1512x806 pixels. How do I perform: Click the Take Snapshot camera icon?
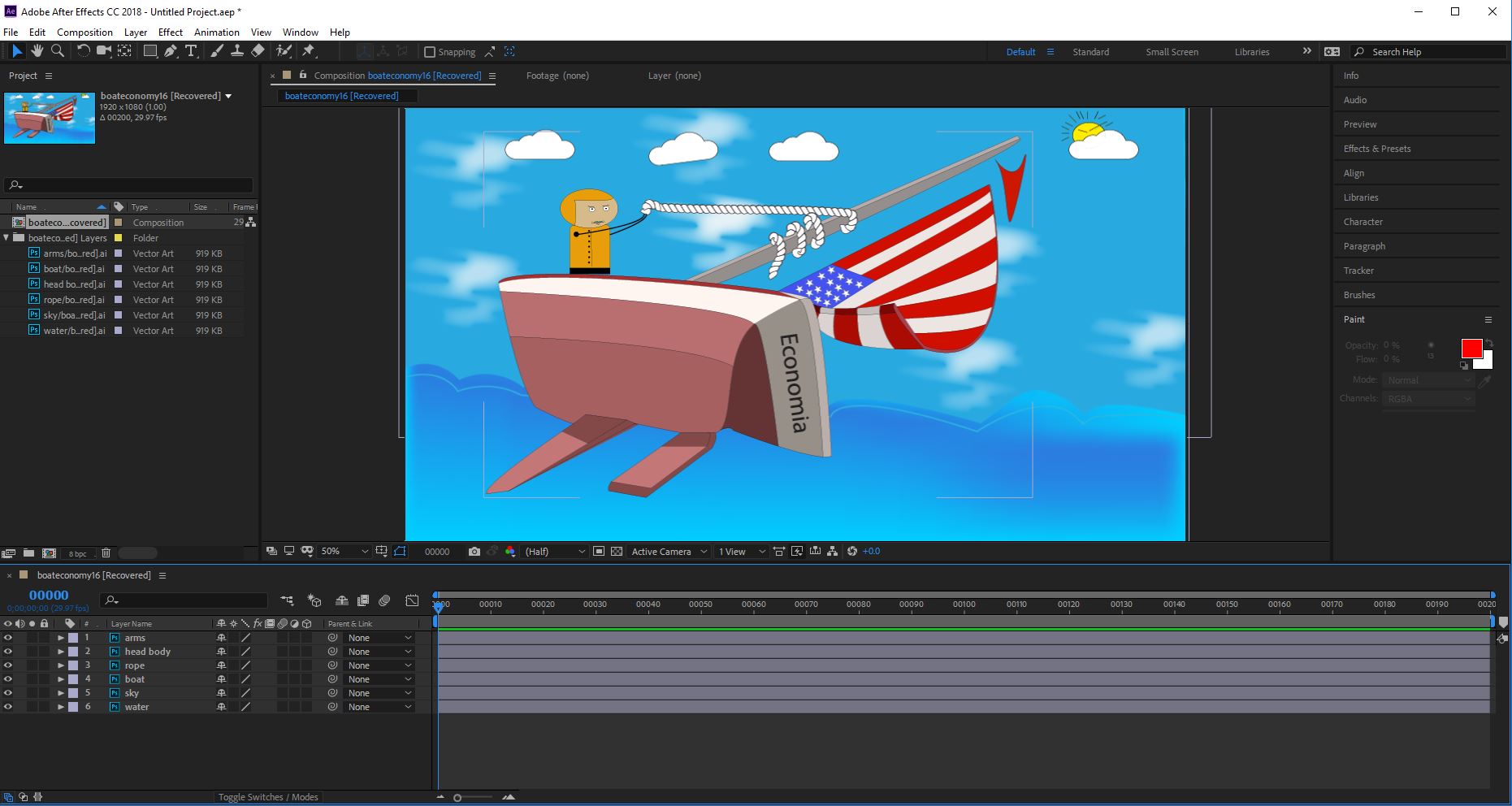click(474, 552)
